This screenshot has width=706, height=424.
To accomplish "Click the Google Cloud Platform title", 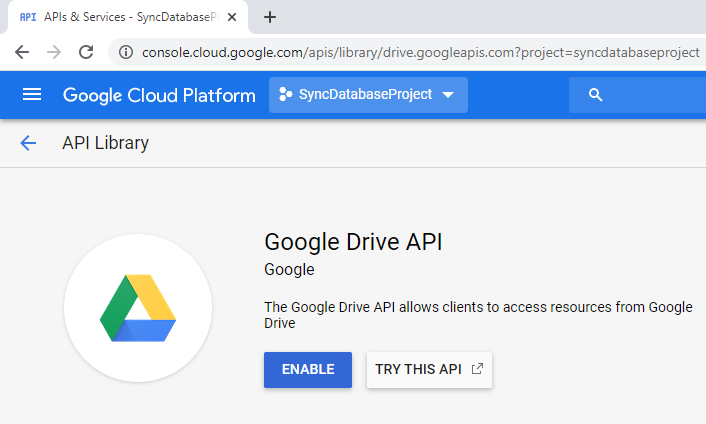I will (x=155, y=95).
